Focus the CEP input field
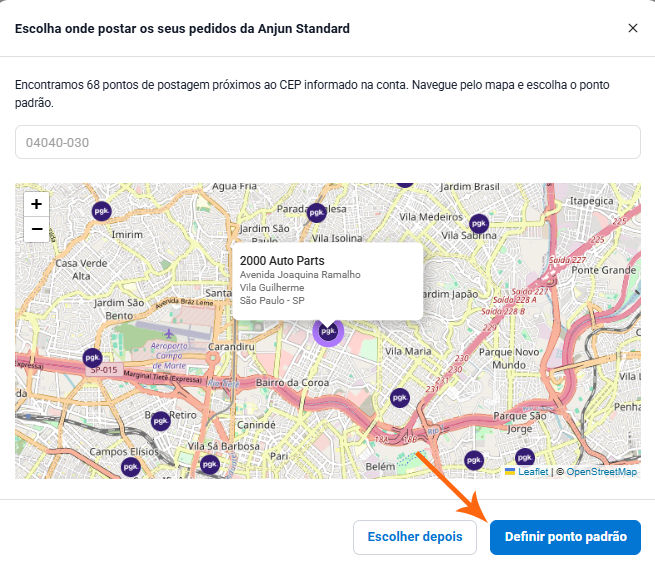This screenshot has width=655, height=572. point(327,142)
